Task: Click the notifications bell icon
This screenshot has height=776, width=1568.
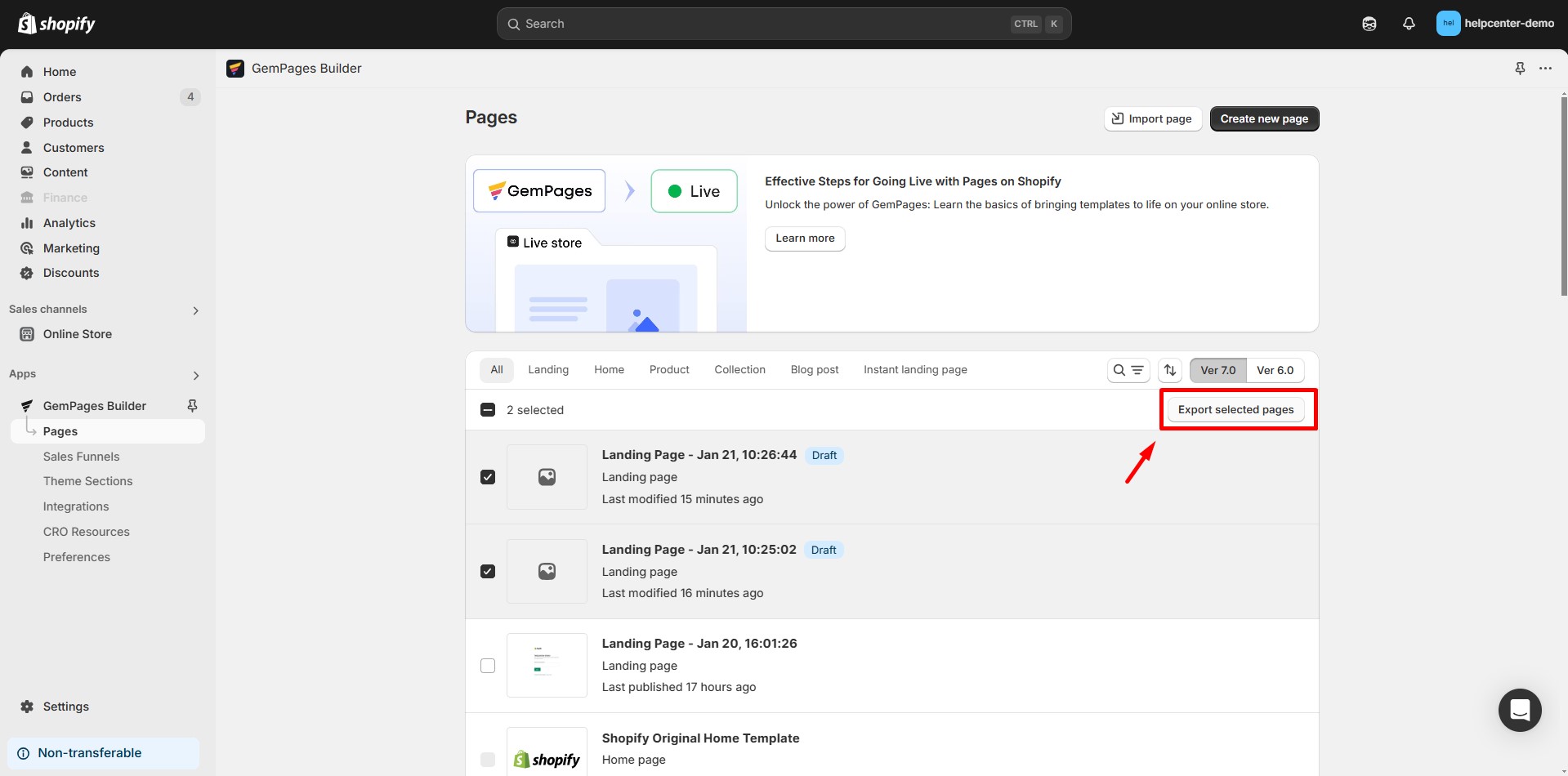Action: pos(1409,24)
